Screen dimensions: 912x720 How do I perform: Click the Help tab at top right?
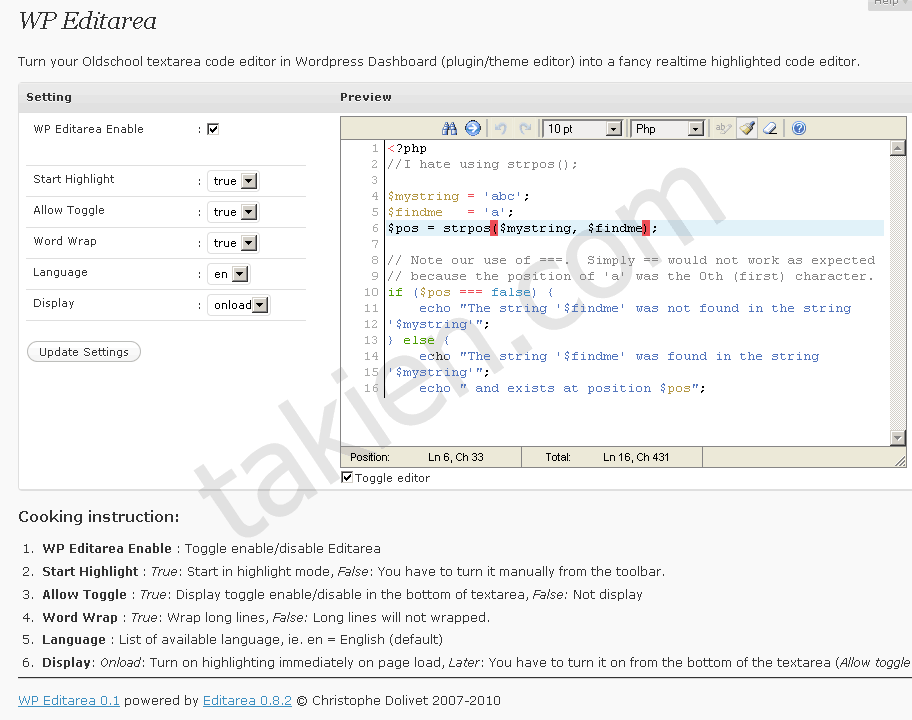(890, 3)
